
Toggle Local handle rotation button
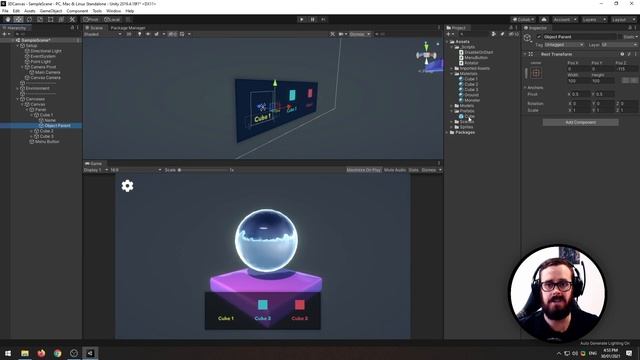coord(112,19)
